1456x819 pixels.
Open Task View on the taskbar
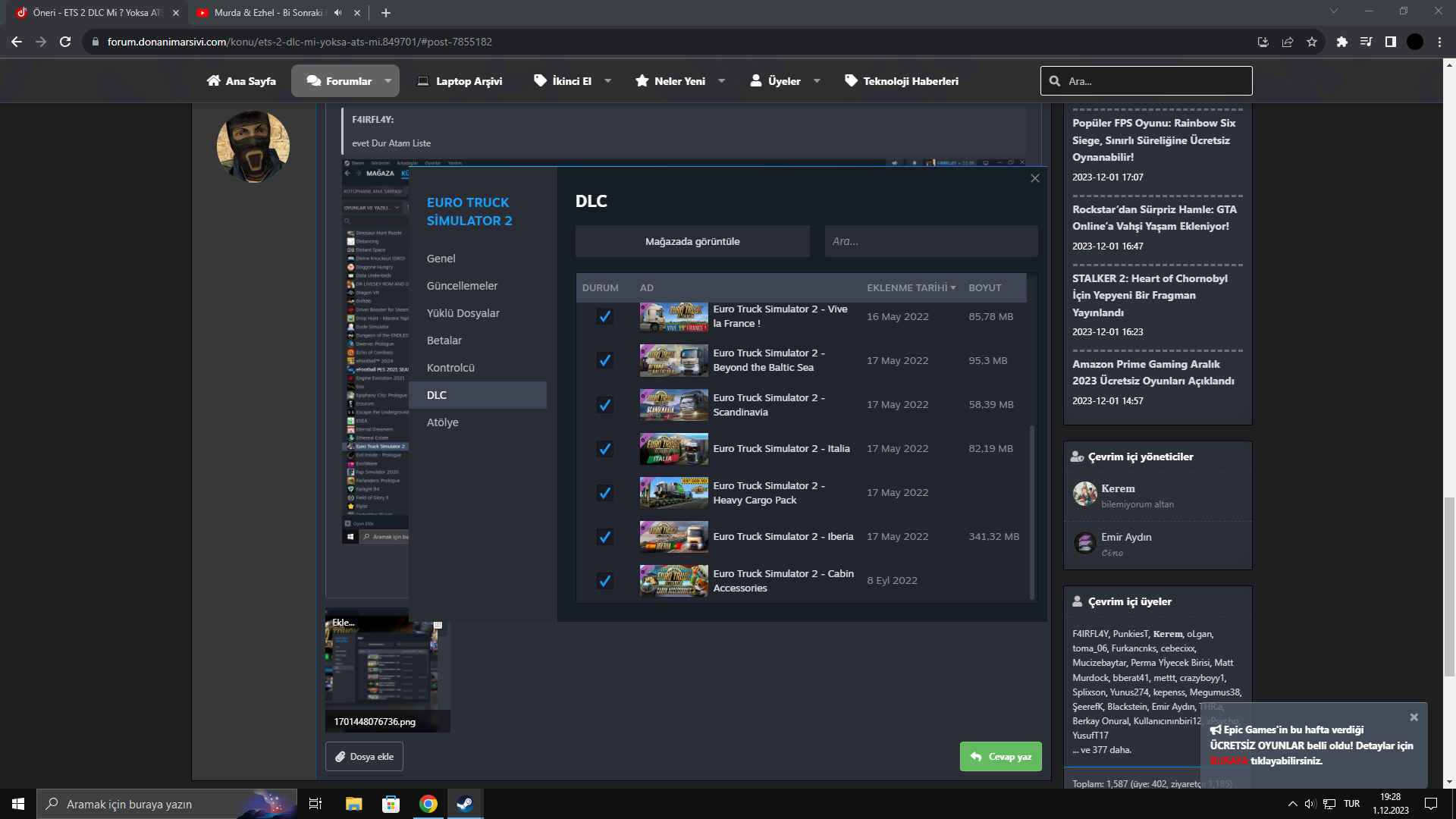(315, 804)
